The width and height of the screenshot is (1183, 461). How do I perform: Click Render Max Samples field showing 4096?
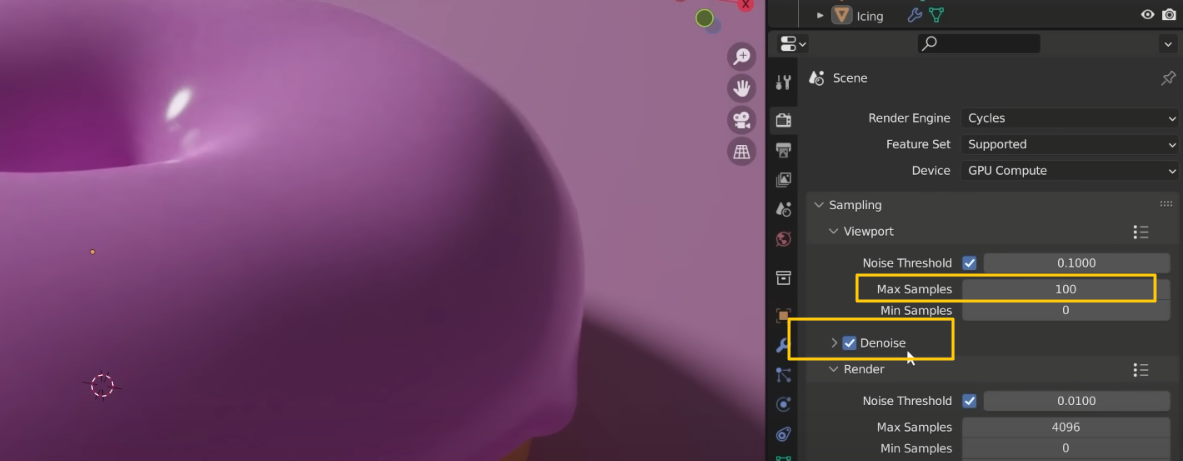tap(1065, 427)
